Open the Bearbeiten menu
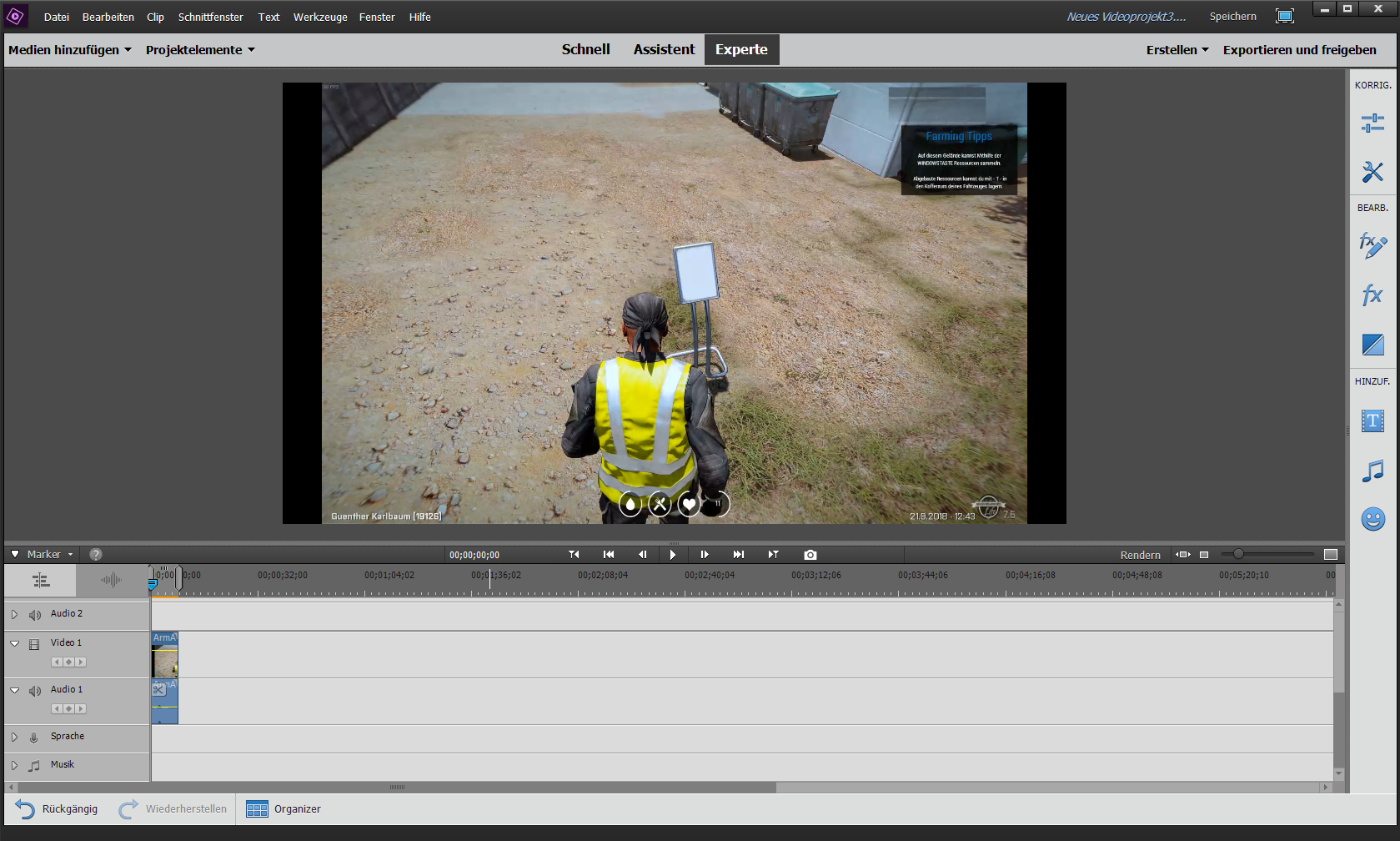 (x=108, y=17)
